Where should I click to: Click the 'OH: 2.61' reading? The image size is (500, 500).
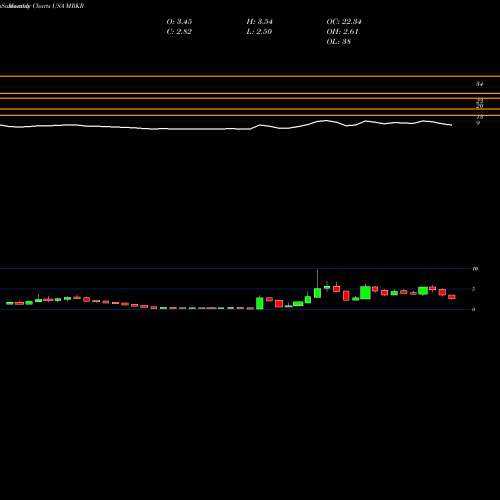[x=343, y=32]
